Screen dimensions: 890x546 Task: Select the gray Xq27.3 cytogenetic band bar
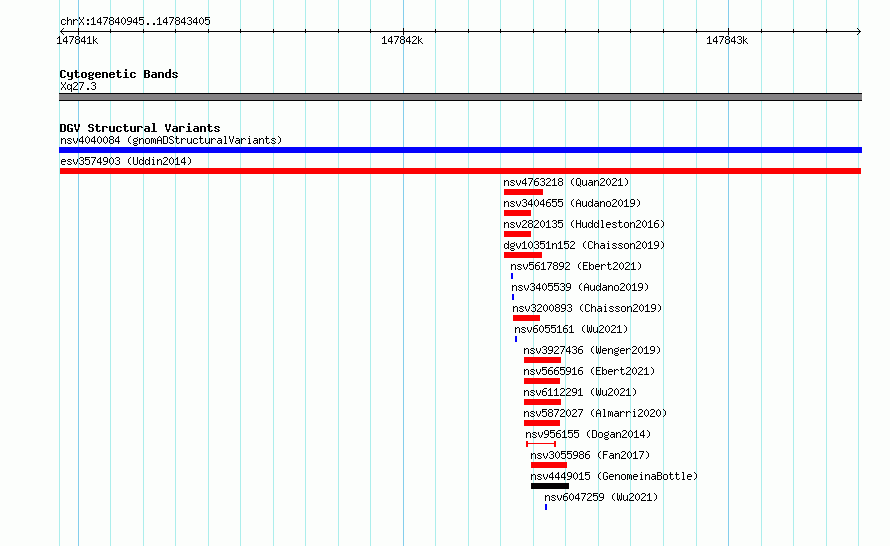[x=460, y=97]
